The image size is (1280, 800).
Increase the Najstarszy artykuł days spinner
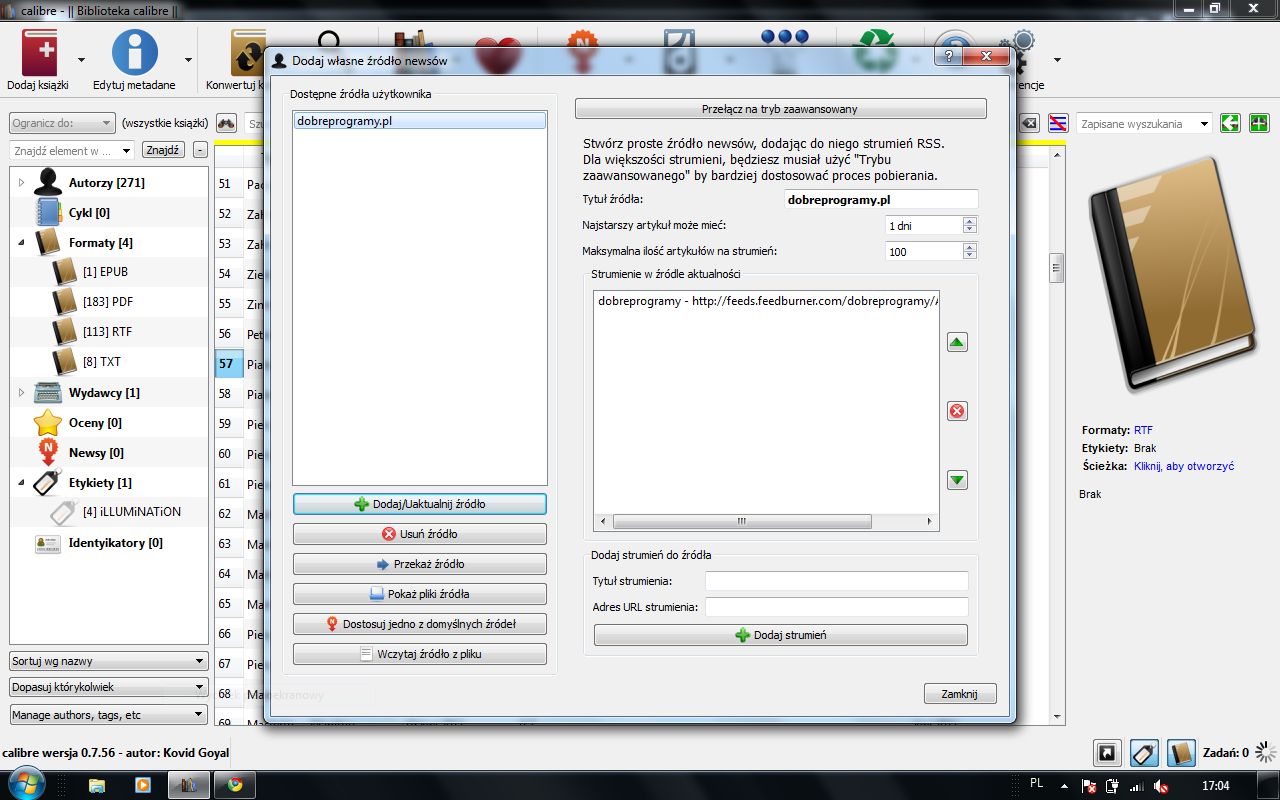click(970, 220)
